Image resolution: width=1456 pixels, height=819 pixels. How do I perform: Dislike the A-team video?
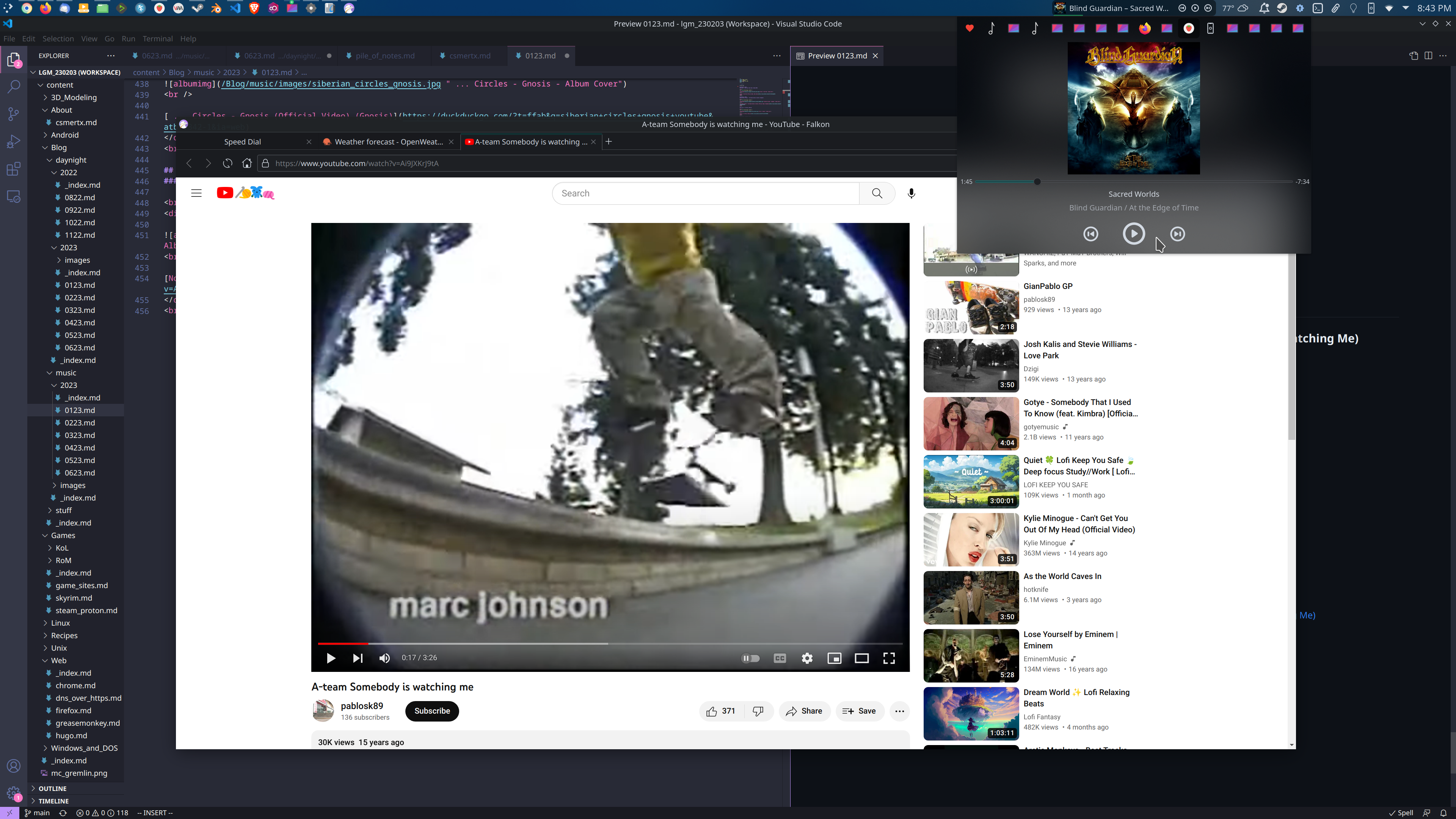[758, 711]
